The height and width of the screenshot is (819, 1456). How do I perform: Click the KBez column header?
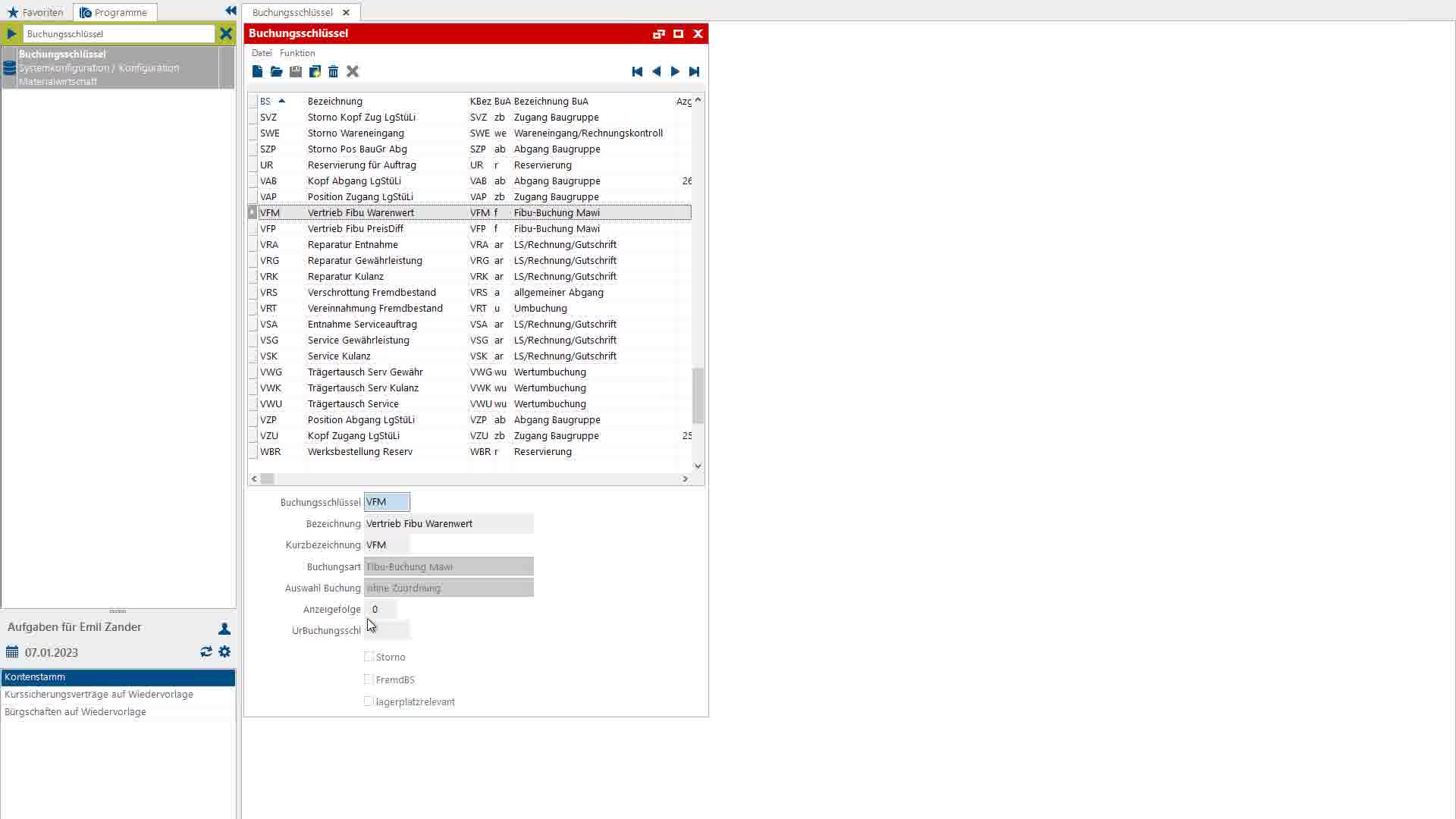click(480, 101)
